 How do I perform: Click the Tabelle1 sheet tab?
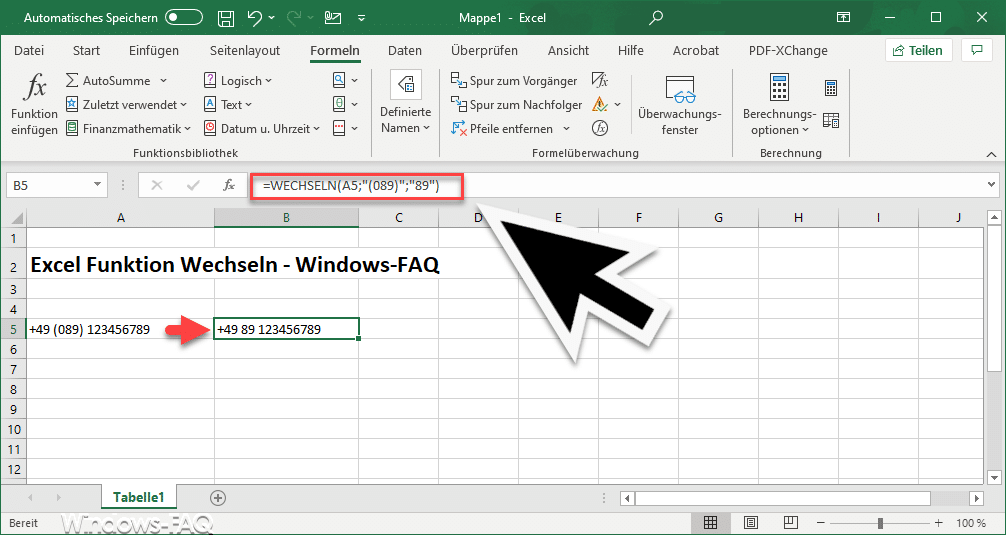(139, 497)
